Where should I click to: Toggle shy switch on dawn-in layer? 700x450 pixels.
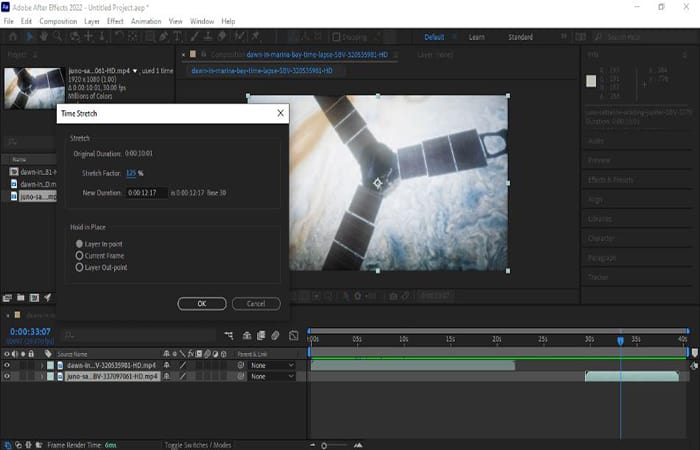[x=167, y=365]
